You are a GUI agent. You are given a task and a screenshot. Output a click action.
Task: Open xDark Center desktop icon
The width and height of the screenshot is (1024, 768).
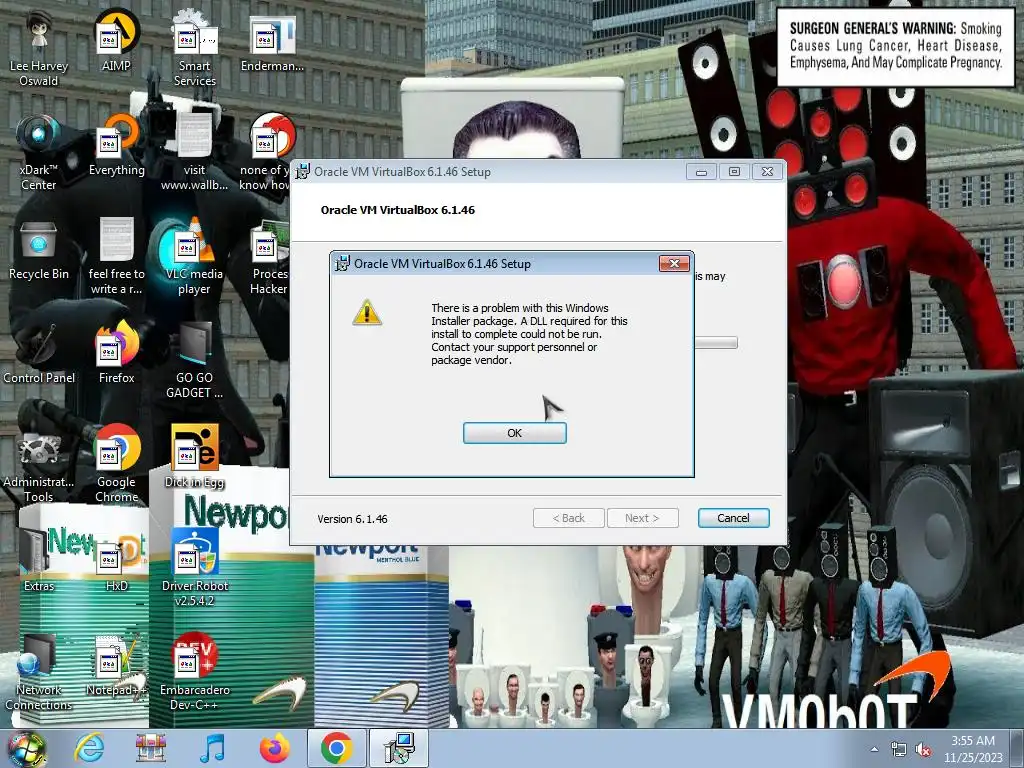coord(39,152)
